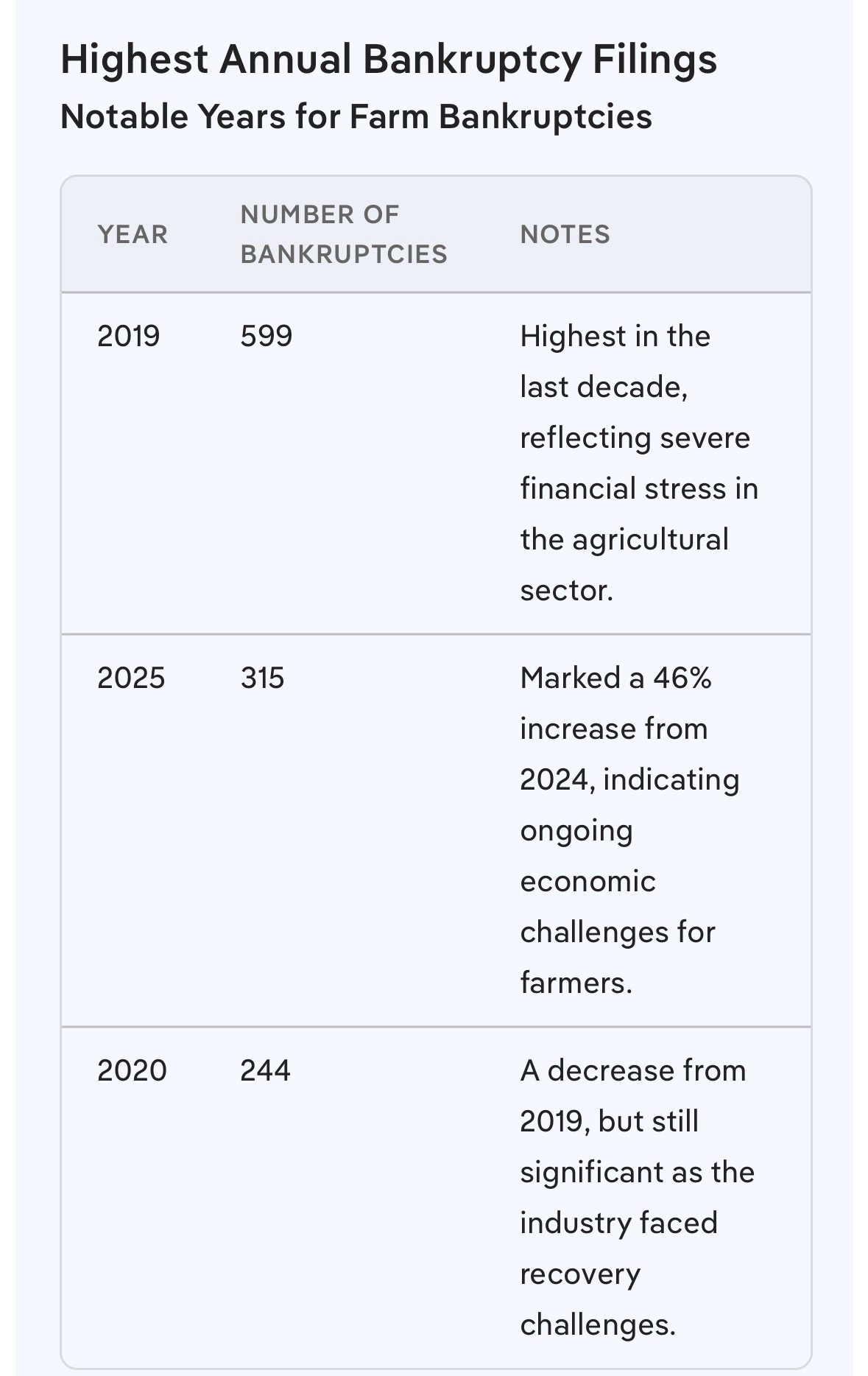The height and width of the screenshot is (1376, 868).
Task: Click the "financial stress in" note line
Action: point(639,488)
